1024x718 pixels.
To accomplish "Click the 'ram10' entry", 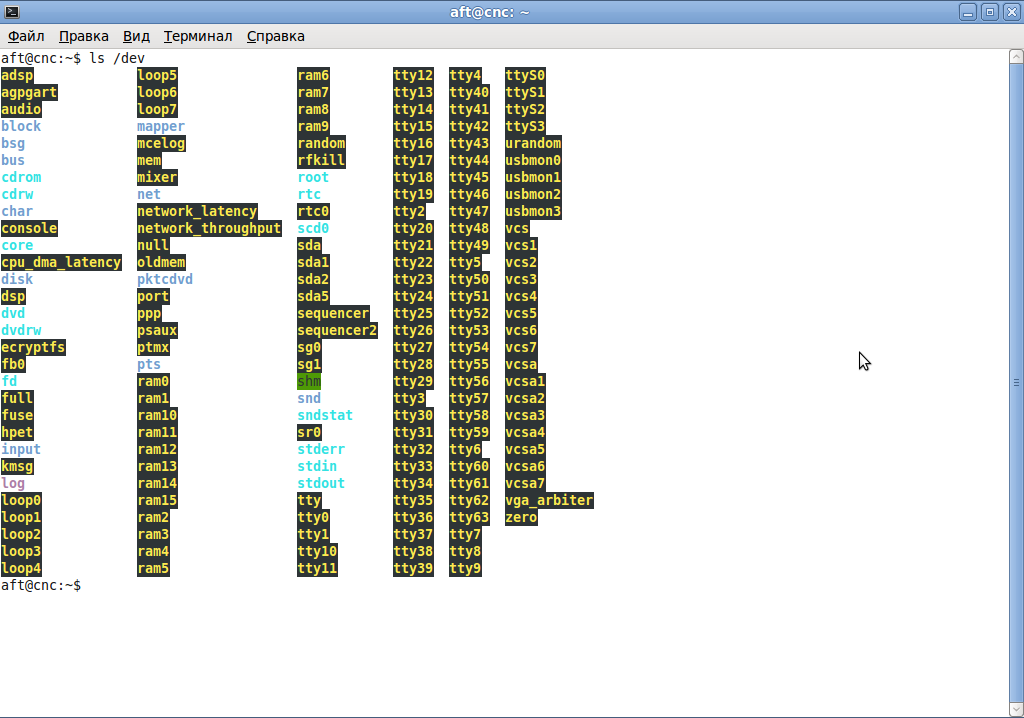I will (157, 415).
